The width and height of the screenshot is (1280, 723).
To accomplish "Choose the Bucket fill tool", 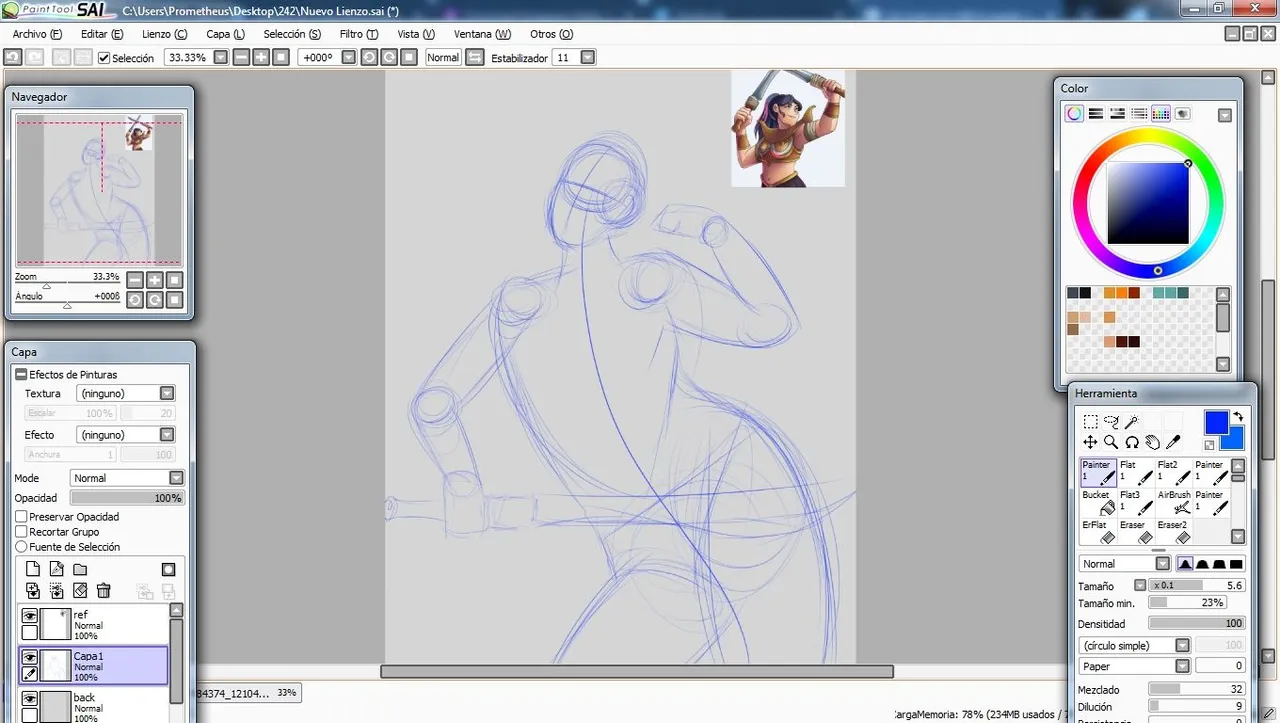I will (1098, 502).
